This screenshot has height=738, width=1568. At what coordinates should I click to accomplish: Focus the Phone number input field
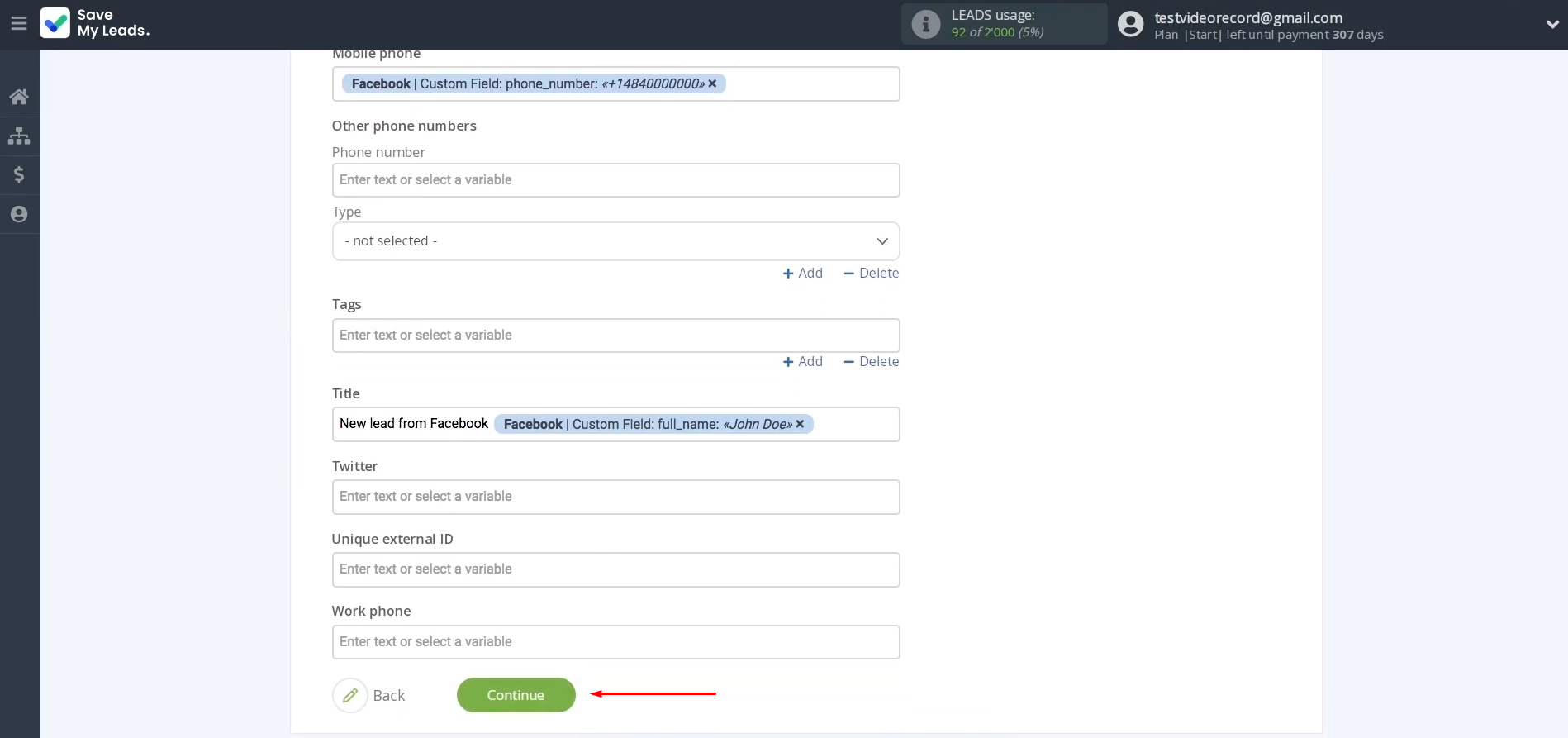point(615,180)
